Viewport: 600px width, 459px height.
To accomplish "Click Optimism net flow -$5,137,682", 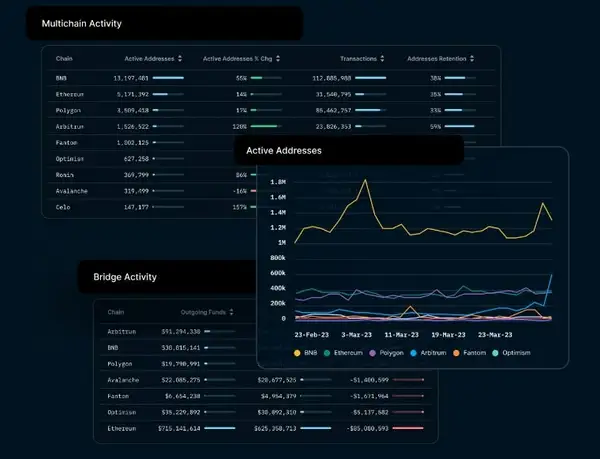I will (369, 412).
